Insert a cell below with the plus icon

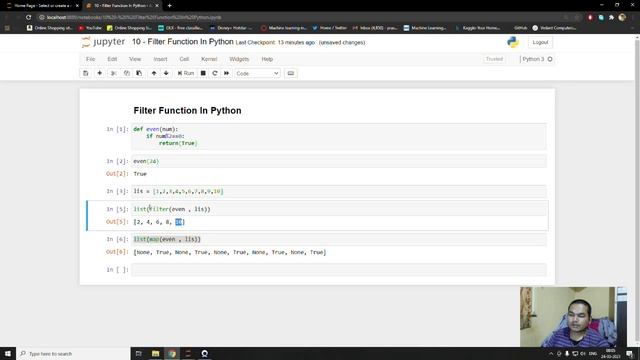(99, 73)
